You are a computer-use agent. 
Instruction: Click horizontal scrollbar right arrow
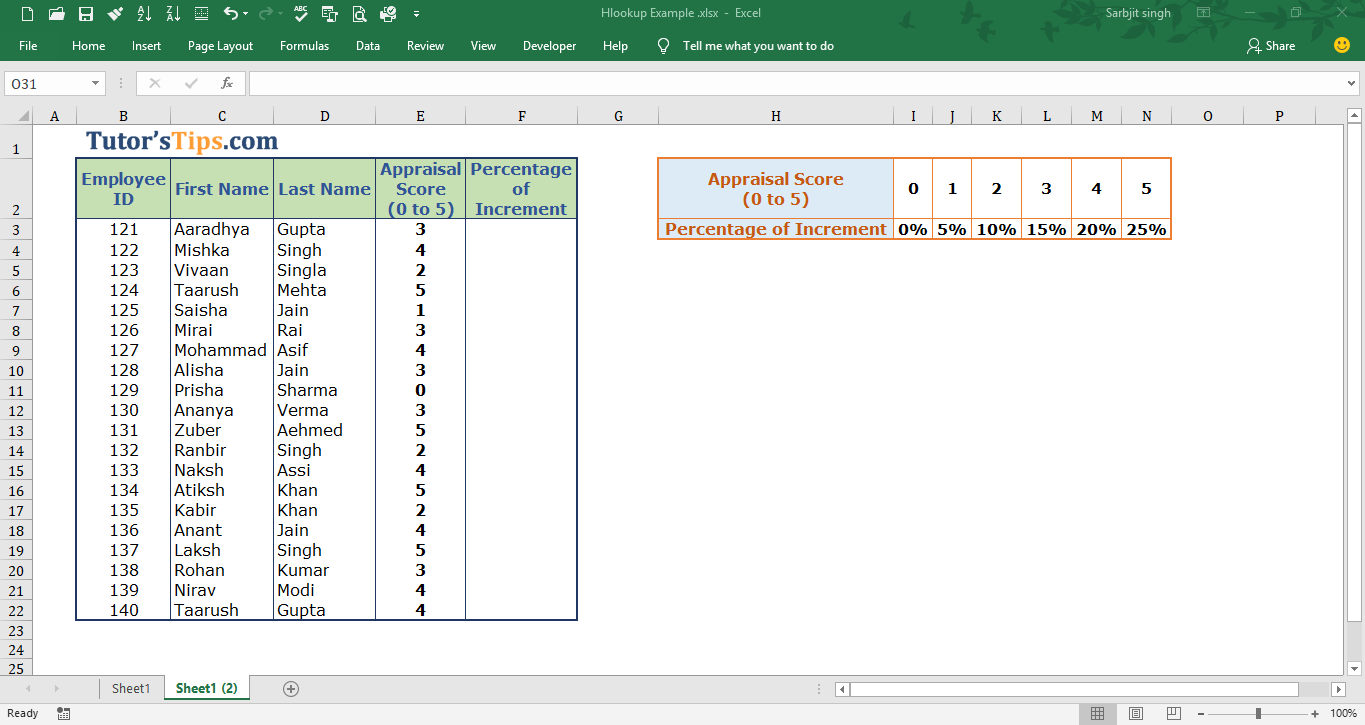point(1338,689)
